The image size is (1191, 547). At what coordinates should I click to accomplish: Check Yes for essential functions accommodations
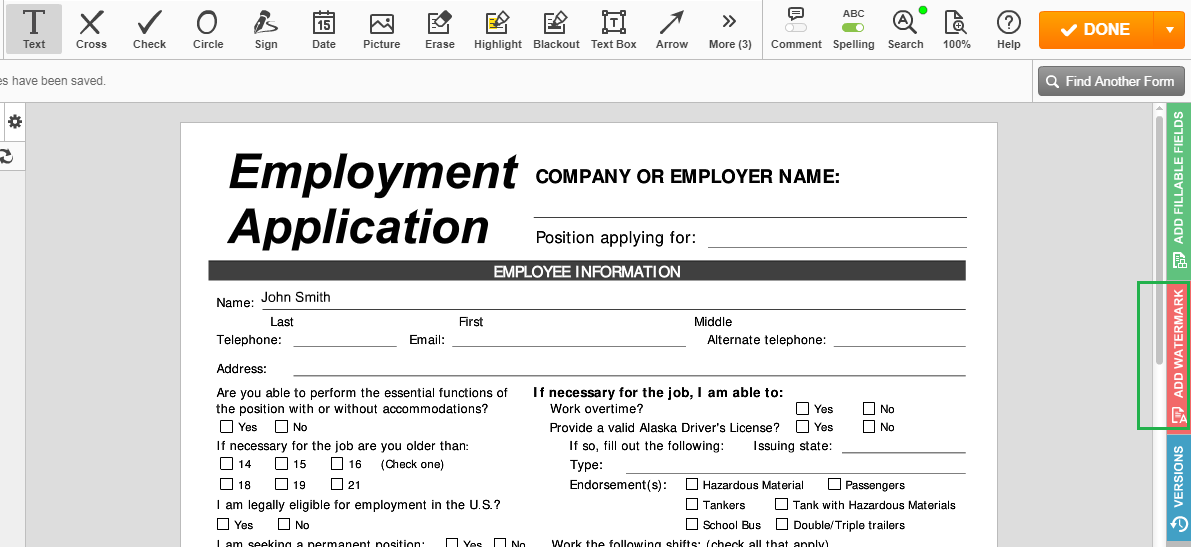pos(226,427)
